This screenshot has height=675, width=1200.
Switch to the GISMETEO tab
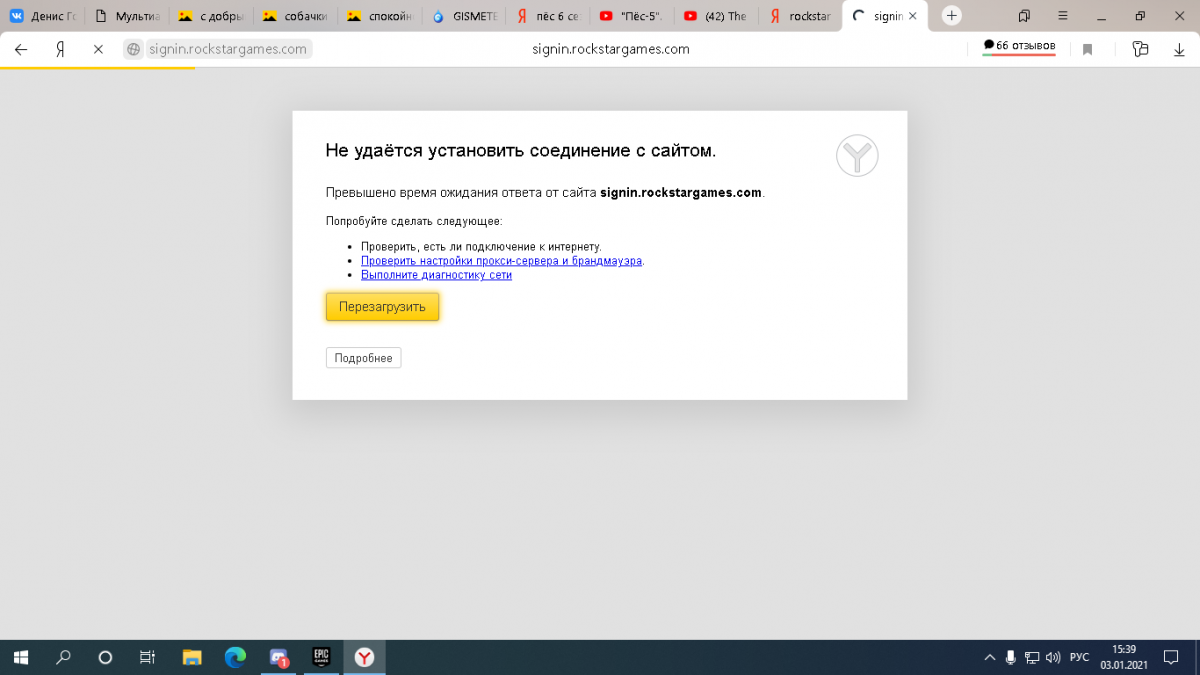tap(465, 16)
